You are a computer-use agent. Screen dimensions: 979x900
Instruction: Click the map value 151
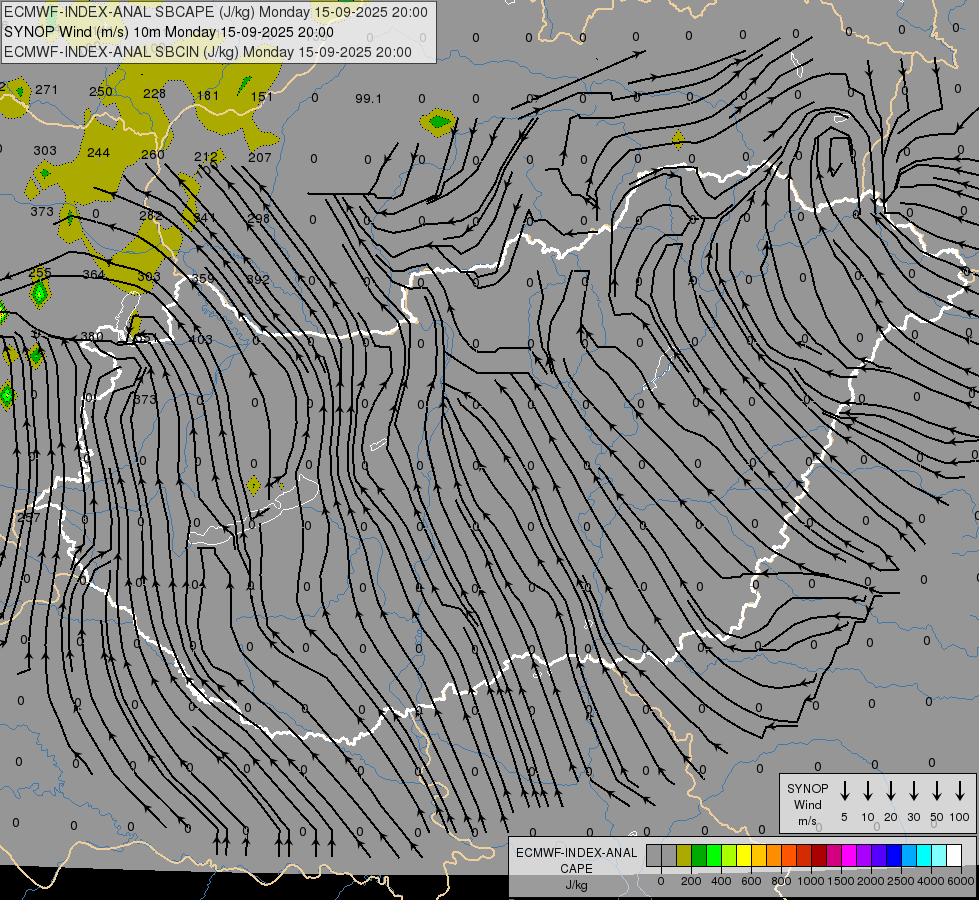pos(262,96)
